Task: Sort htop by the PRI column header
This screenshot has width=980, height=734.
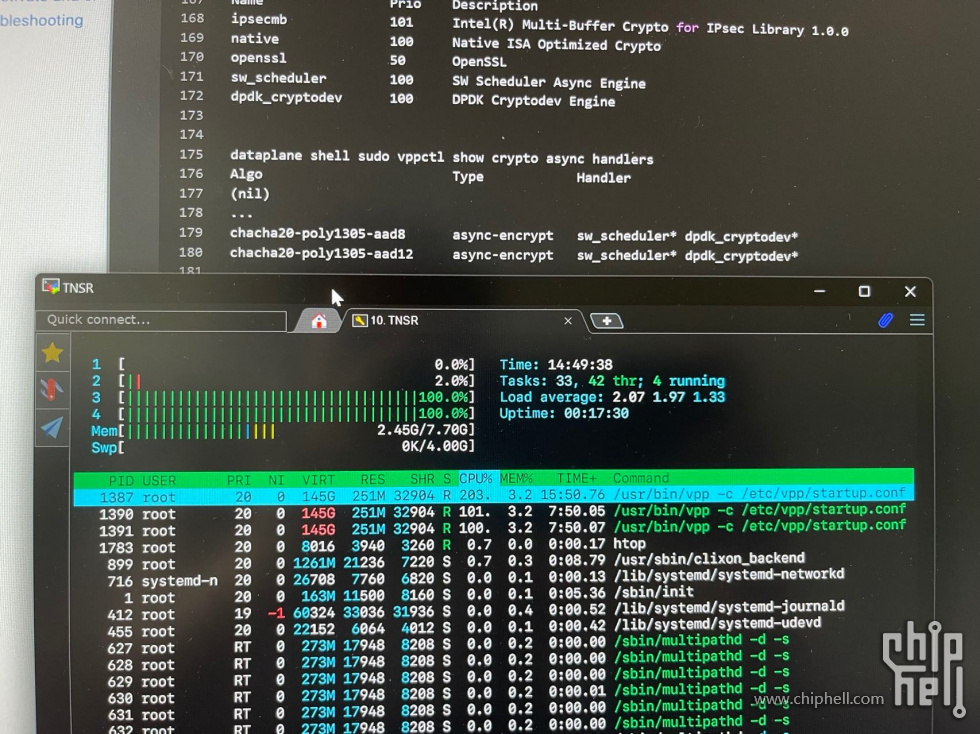Action: [238, 480]
